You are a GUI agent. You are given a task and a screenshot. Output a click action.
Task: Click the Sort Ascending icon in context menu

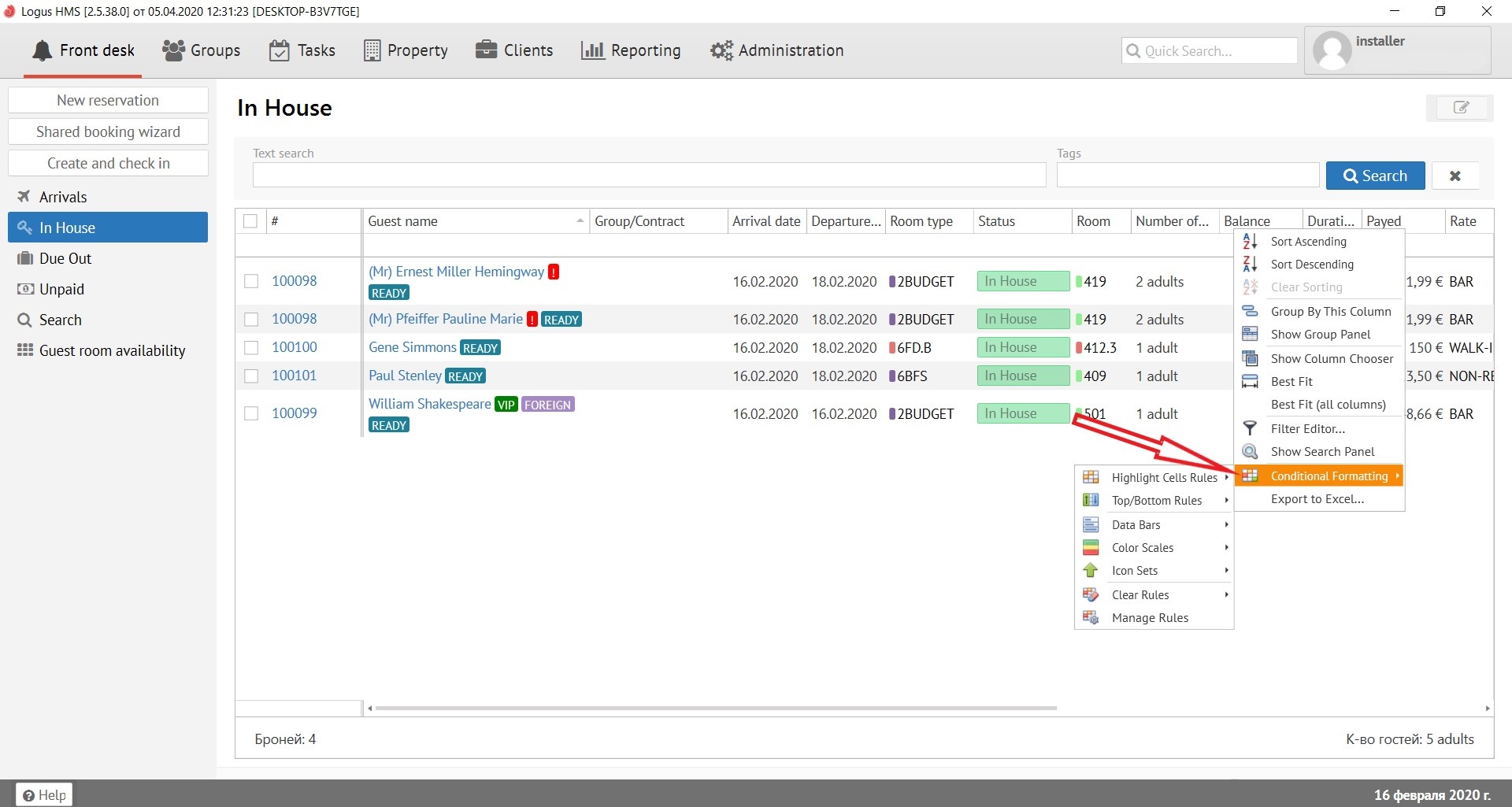coord(1250,242)
